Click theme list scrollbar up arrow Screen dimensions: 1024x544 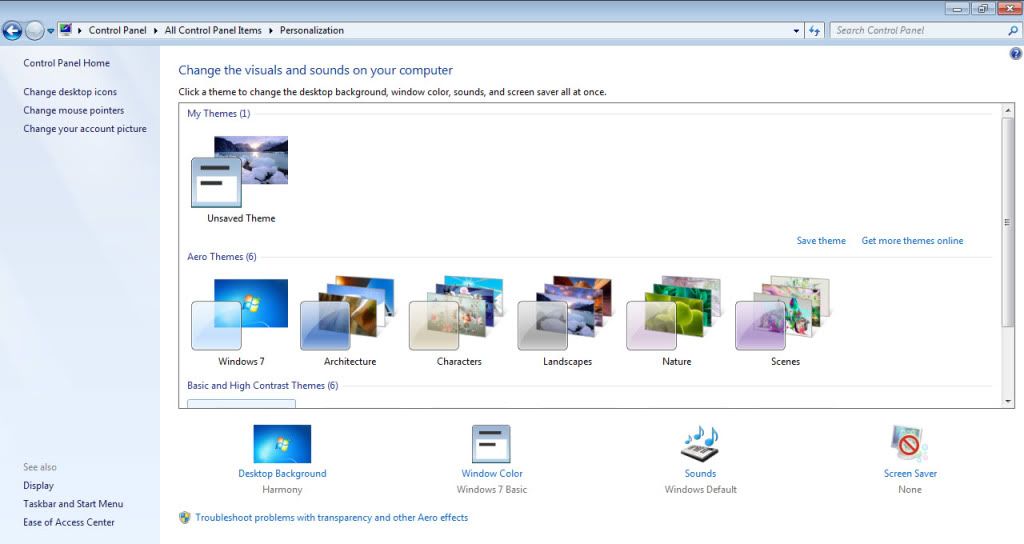pos(1008,110)
